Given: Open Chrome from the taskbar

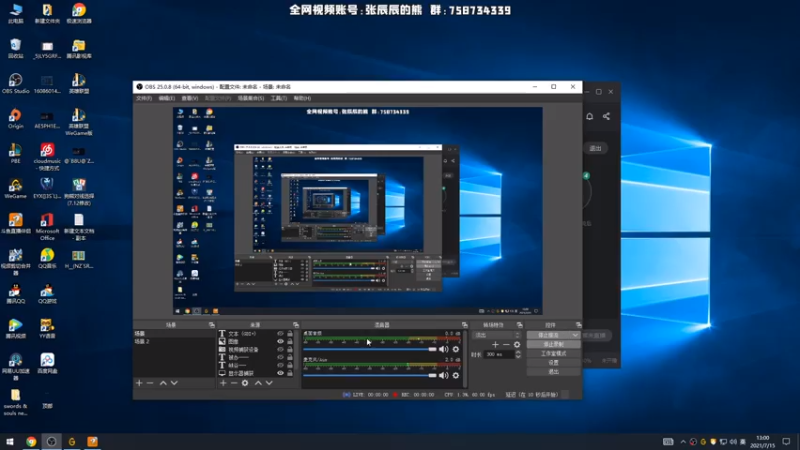Looking at the screenshot, I should coord(31,442).
